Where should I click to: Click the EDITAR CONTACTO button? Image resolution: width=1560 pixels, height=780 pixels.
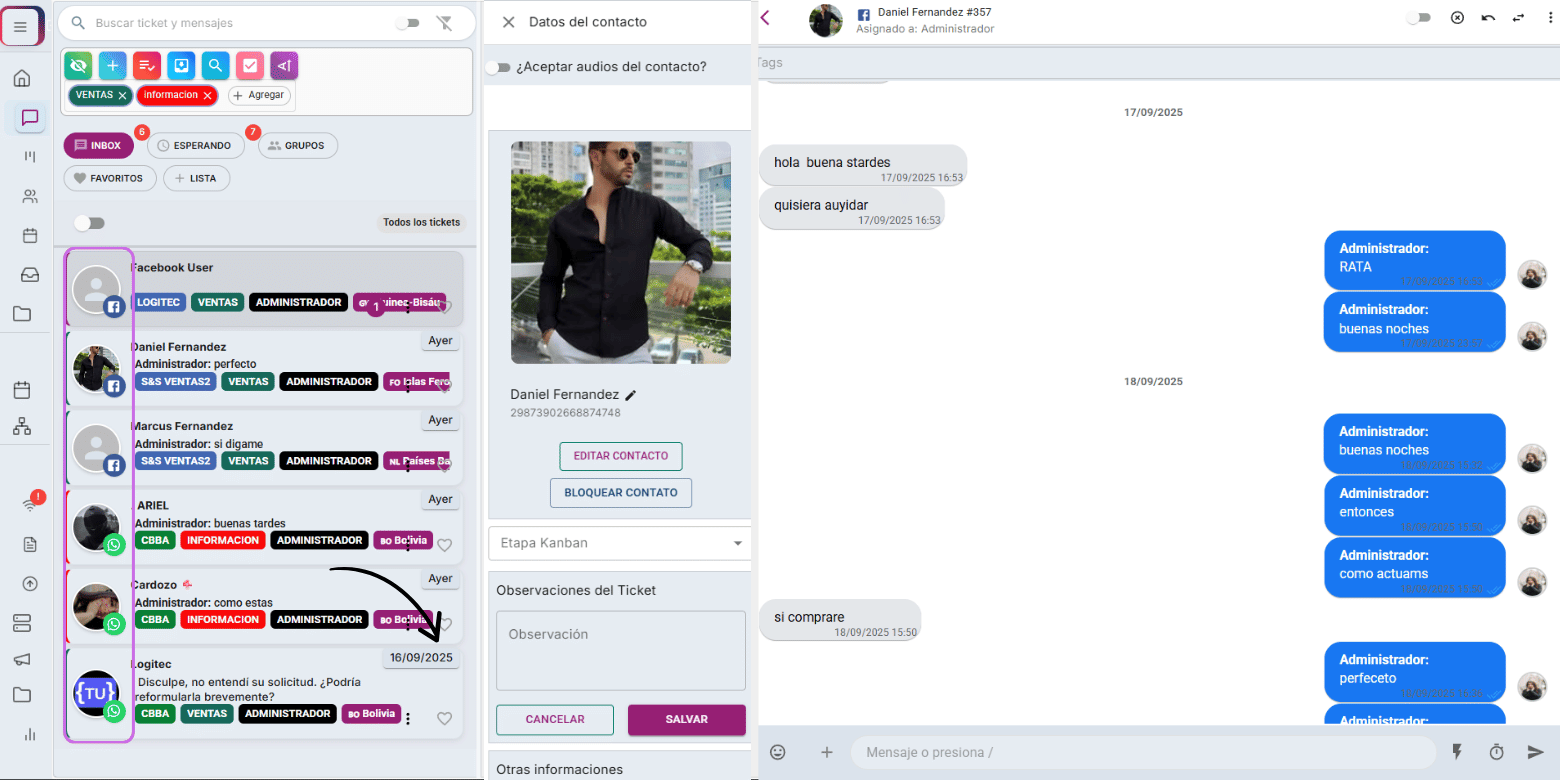[x=620, y=456]
